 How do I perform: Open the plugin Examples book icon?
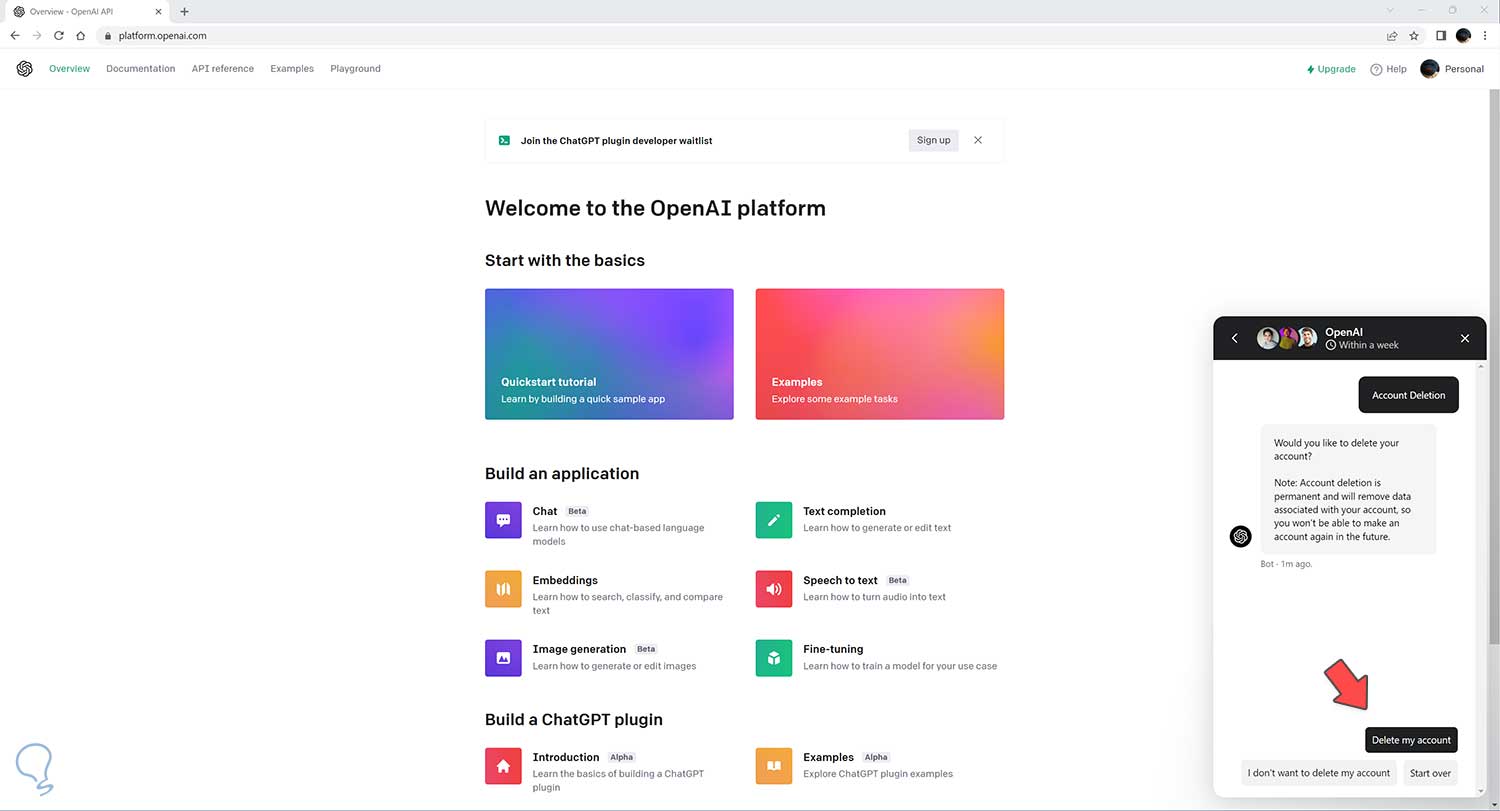point(774,766)
